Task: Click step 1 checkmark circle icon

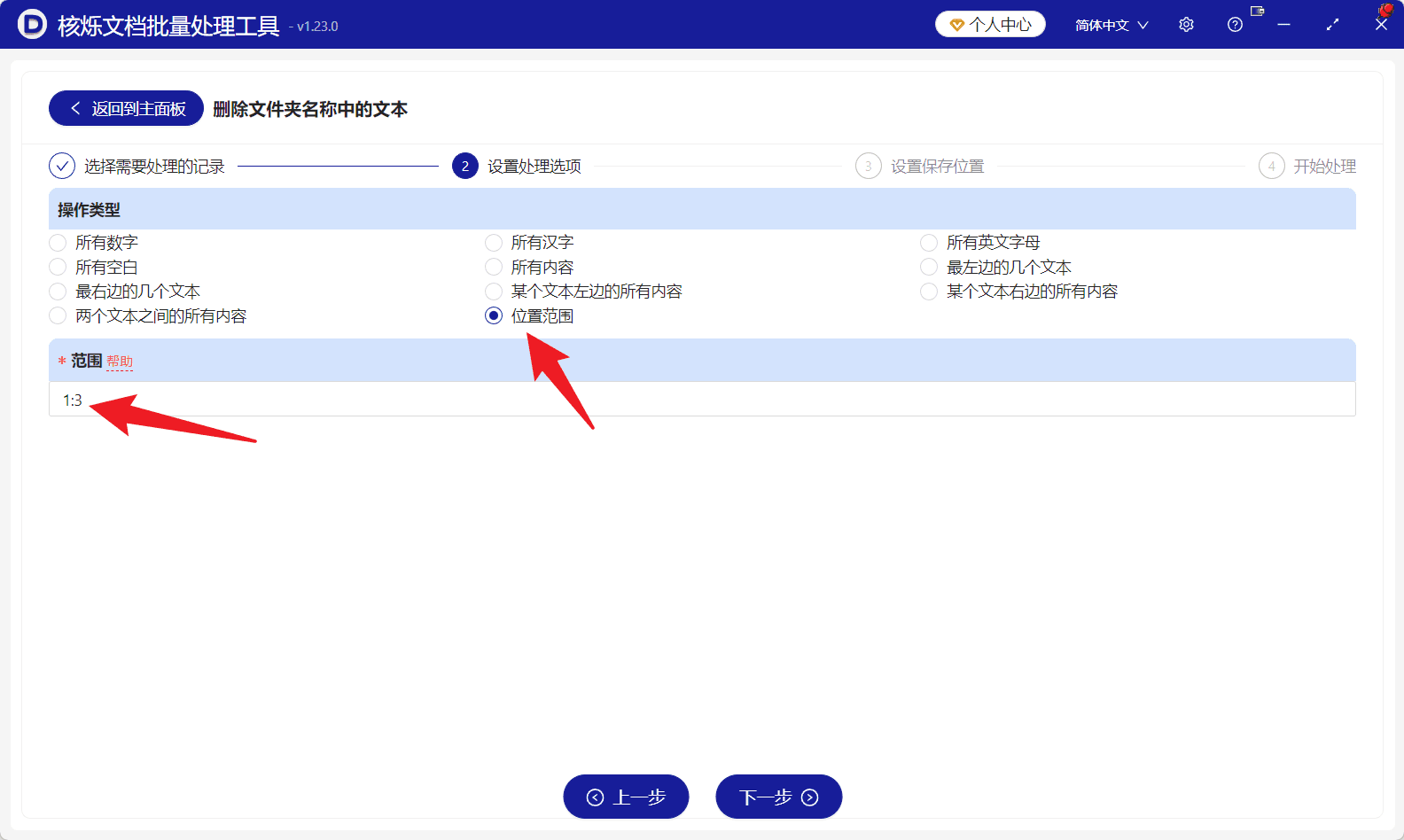Action: coord(62,166)
